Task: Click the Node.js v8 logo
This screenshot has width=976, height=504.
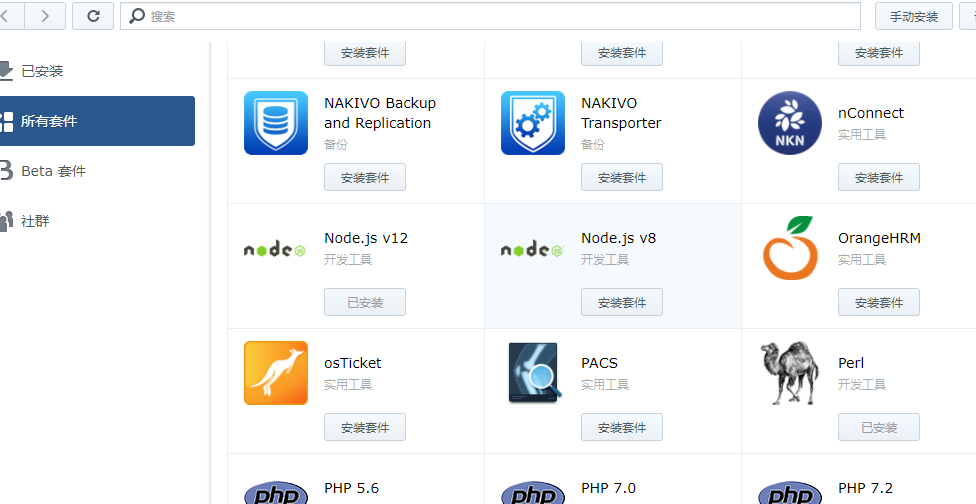Action: click(x=533, y=250)
